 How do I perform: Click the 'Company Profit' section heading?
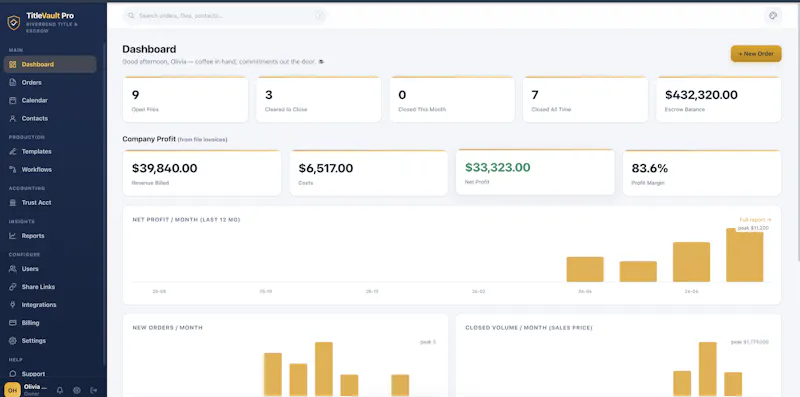click(149, 139)
